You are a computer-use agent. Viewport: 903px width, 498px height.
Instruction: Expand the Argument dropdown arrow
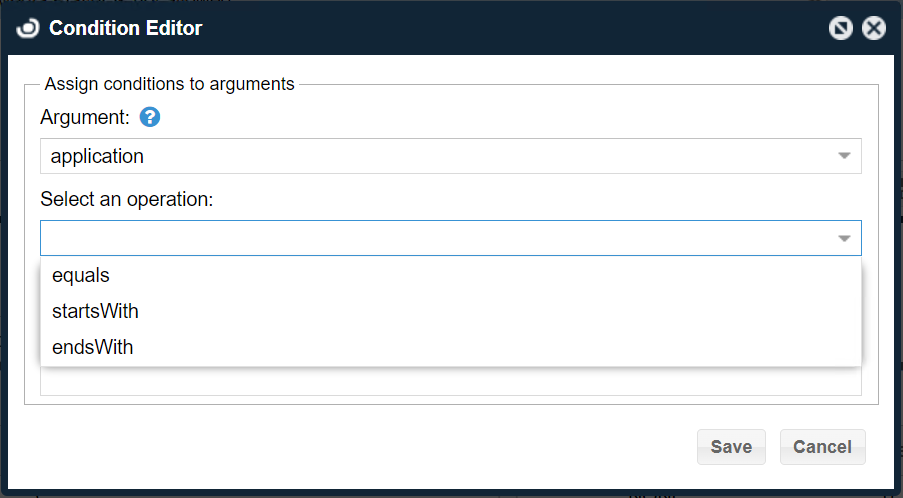pos(845,156)
